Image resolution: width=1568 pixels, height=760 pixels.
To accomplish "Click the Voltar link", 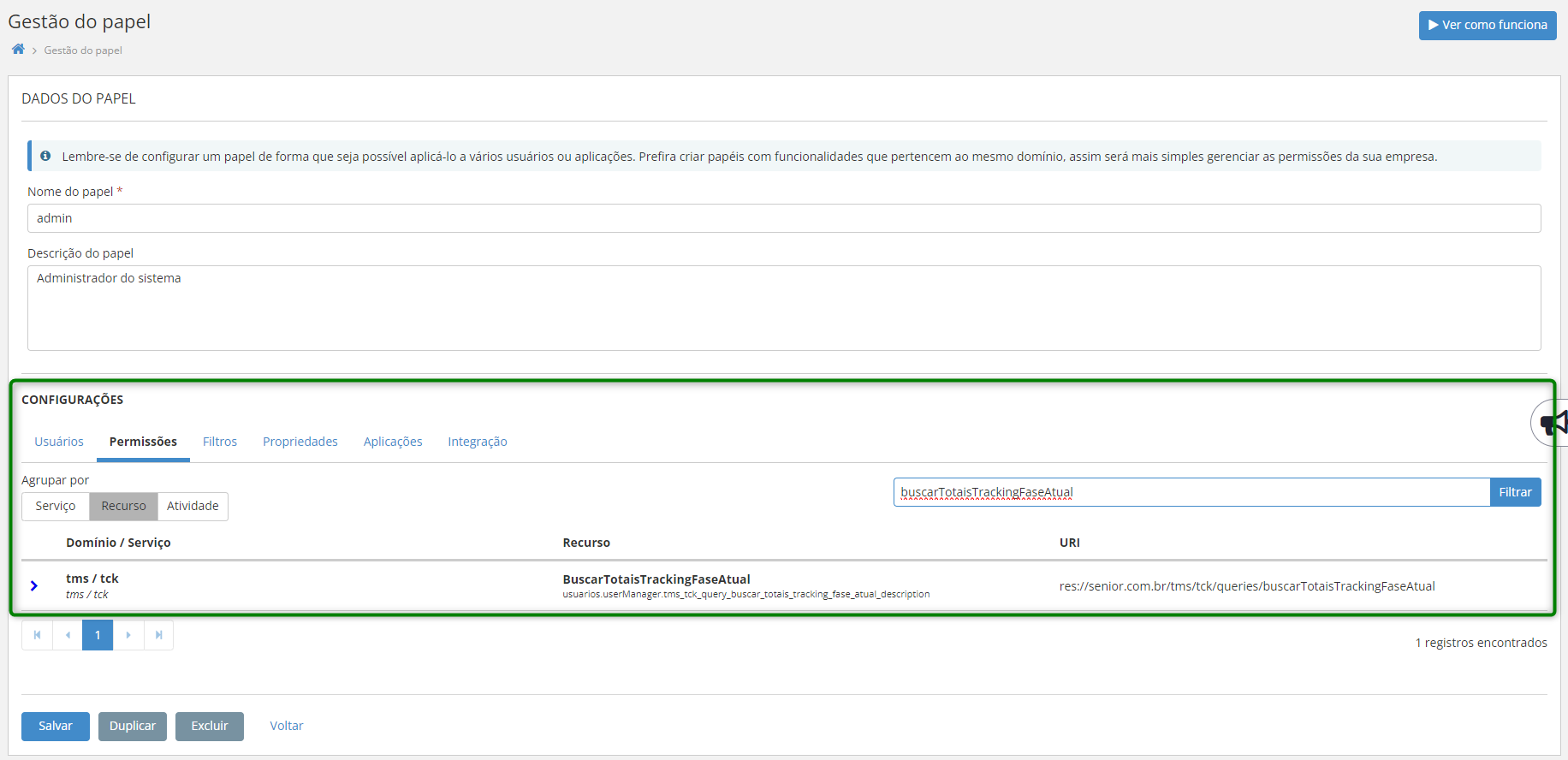I will 287,726.
